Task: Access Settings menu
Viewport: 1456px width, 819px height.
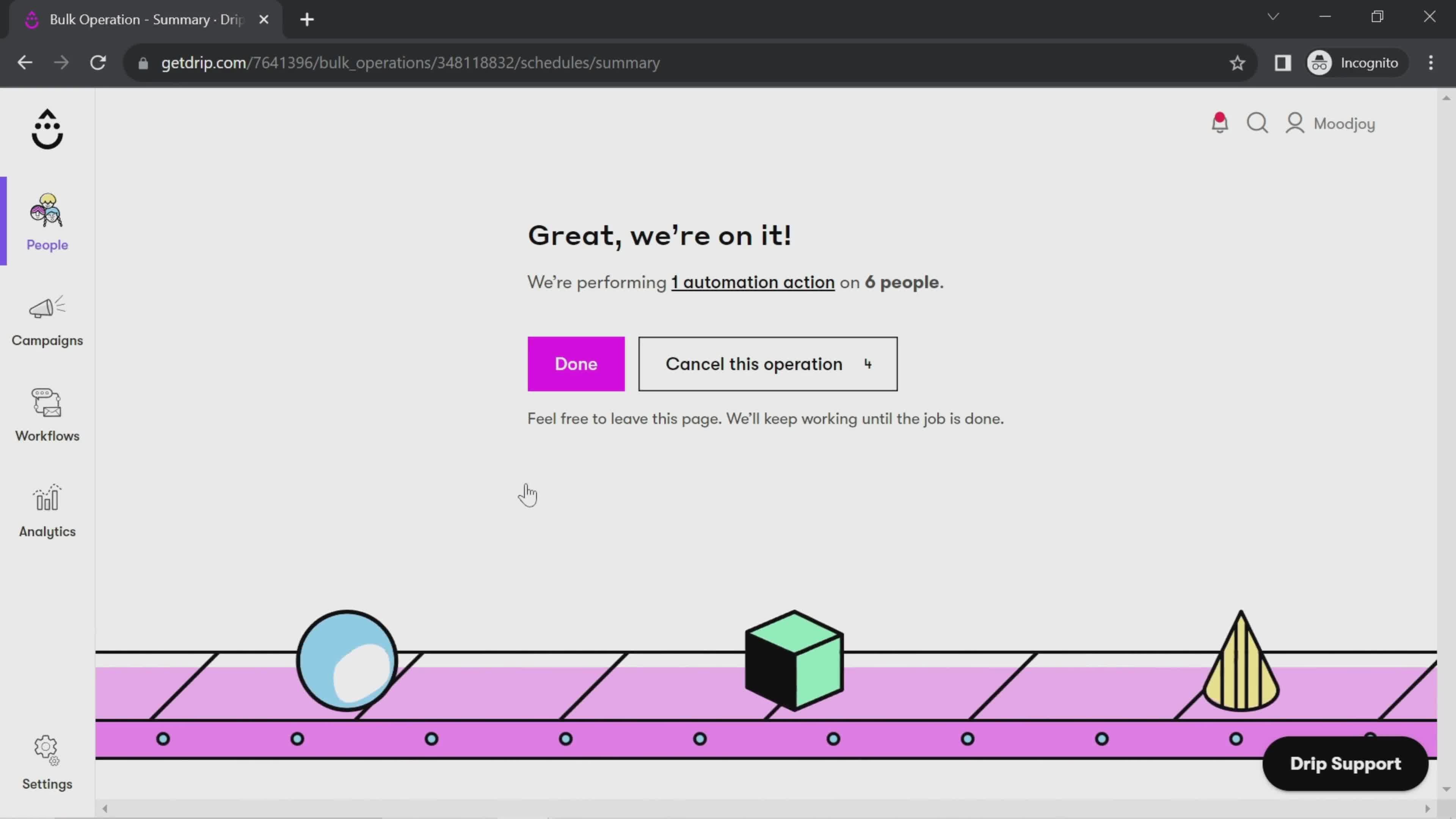Action: 47,763
